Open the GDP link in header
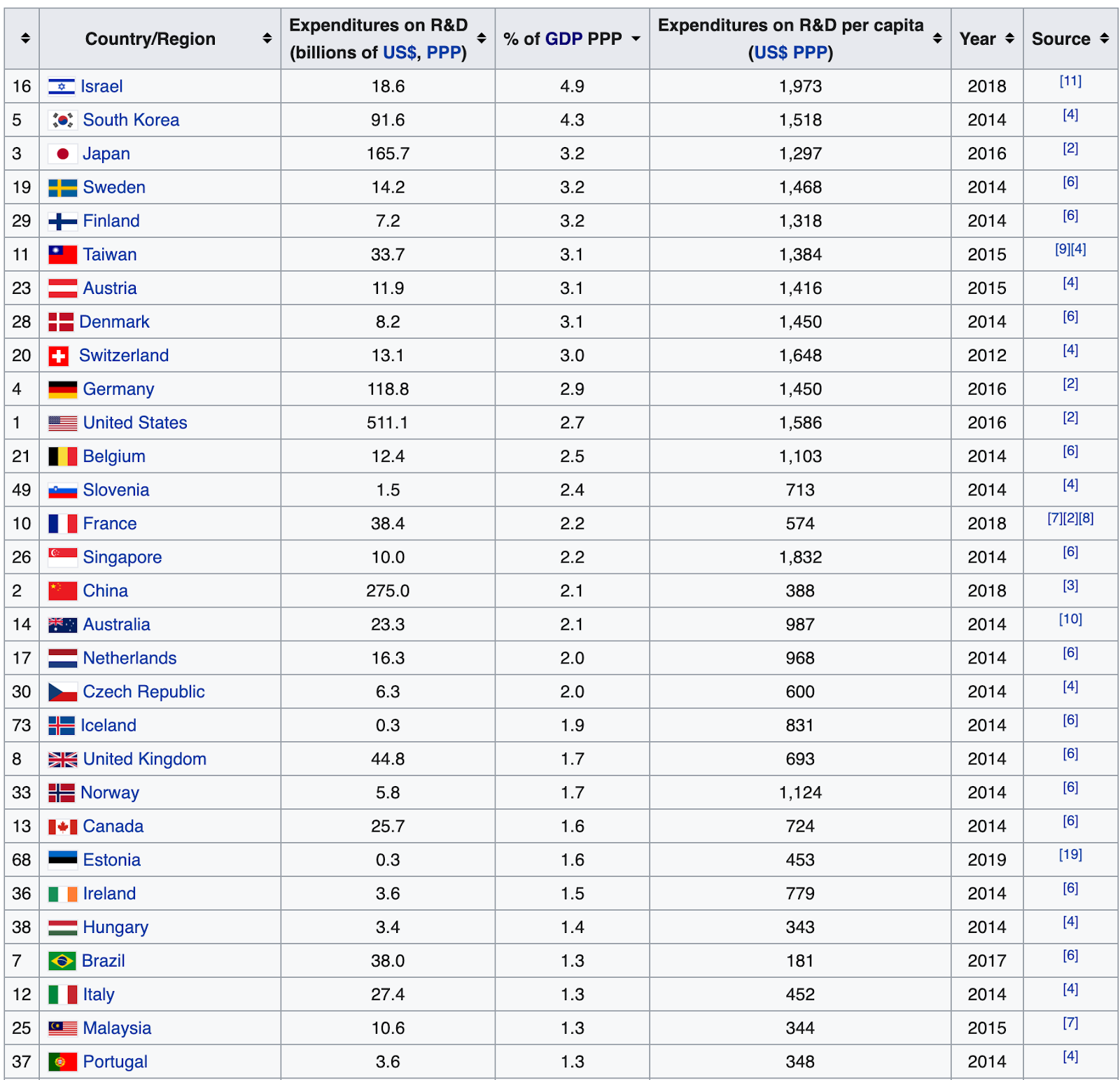 click(x=563, y=38)
